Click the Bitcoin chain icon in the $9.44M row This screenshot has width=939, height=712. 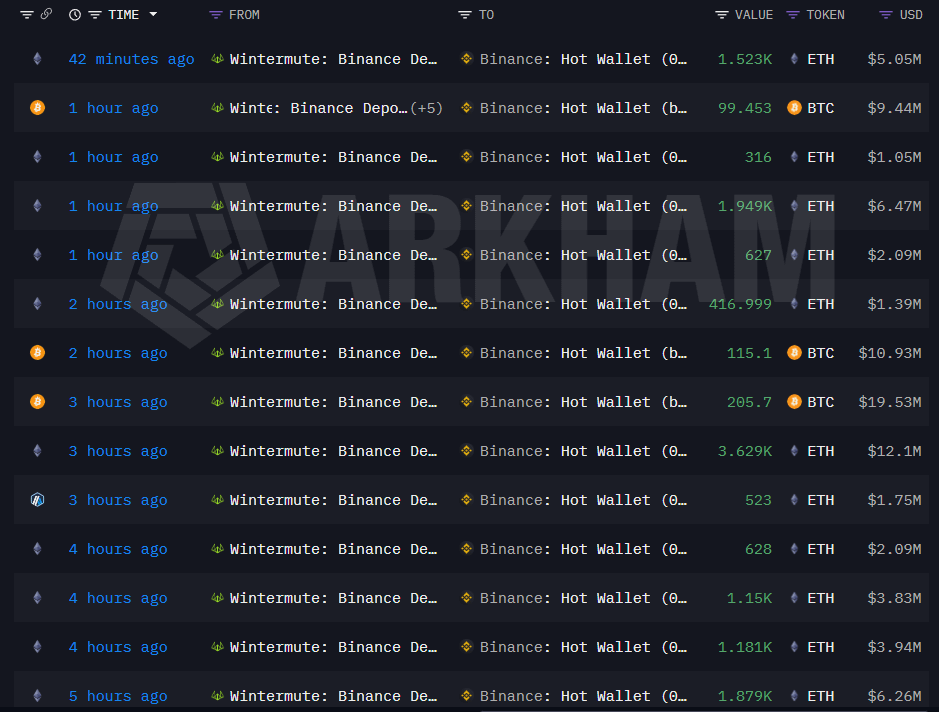click(x=37, y=108)
